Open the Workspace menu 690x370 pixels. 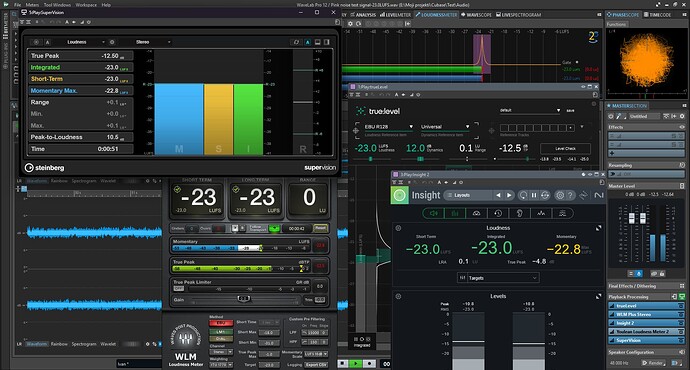click(86, 5)
